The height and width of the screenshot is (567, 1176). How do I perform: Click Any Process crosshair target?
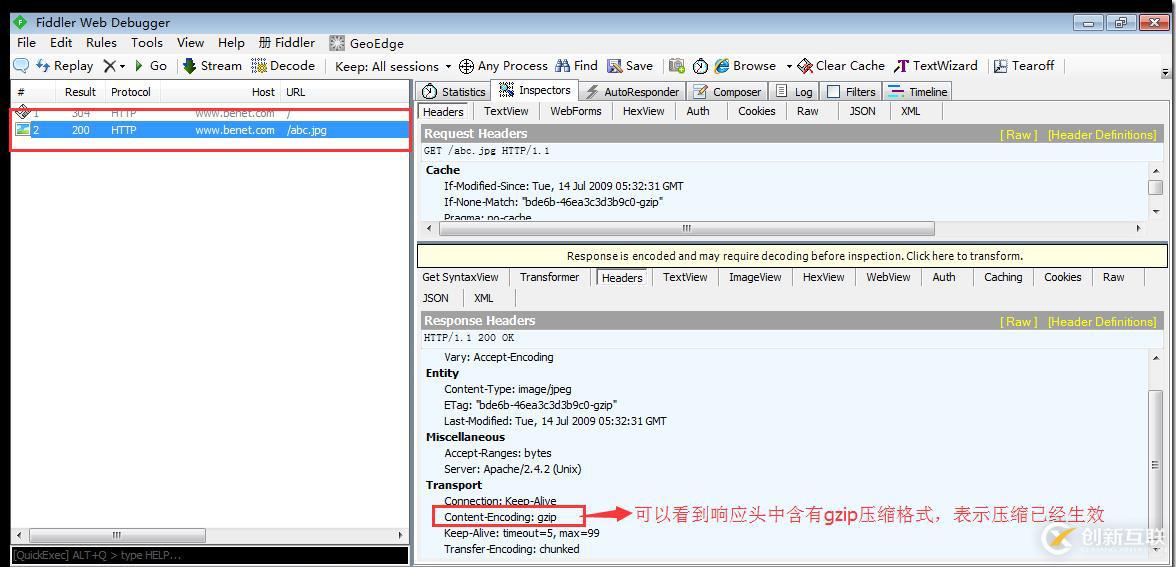tap(503, 66)
